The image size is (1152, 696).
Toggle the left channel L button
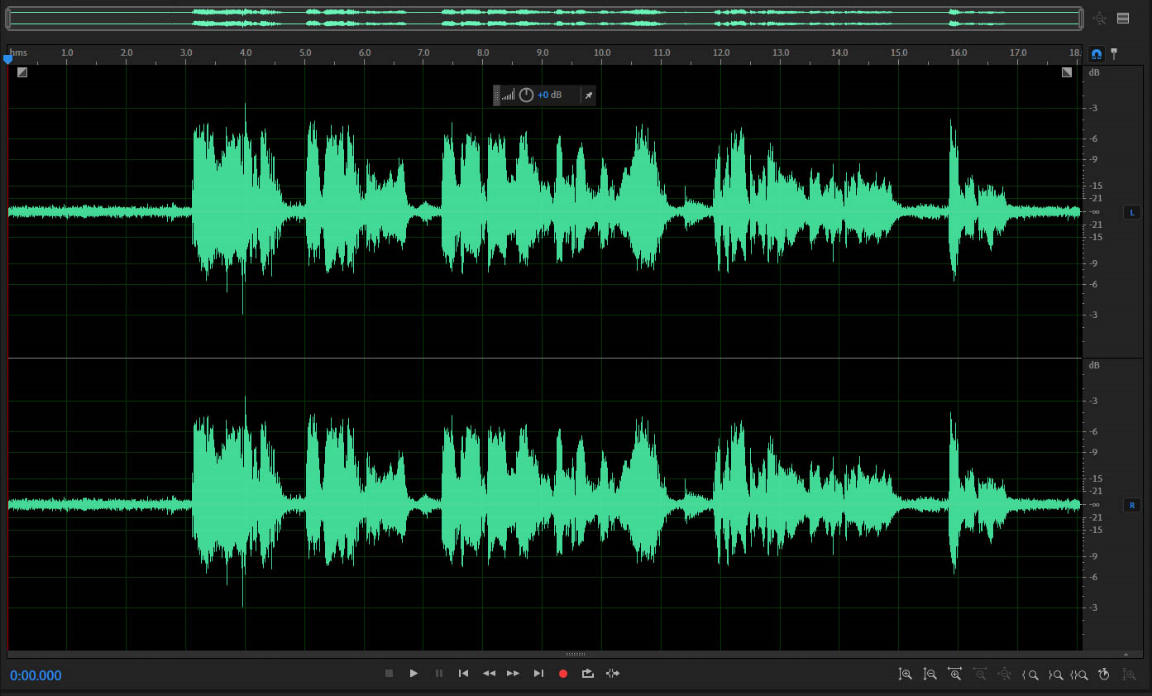point(1131,212)
